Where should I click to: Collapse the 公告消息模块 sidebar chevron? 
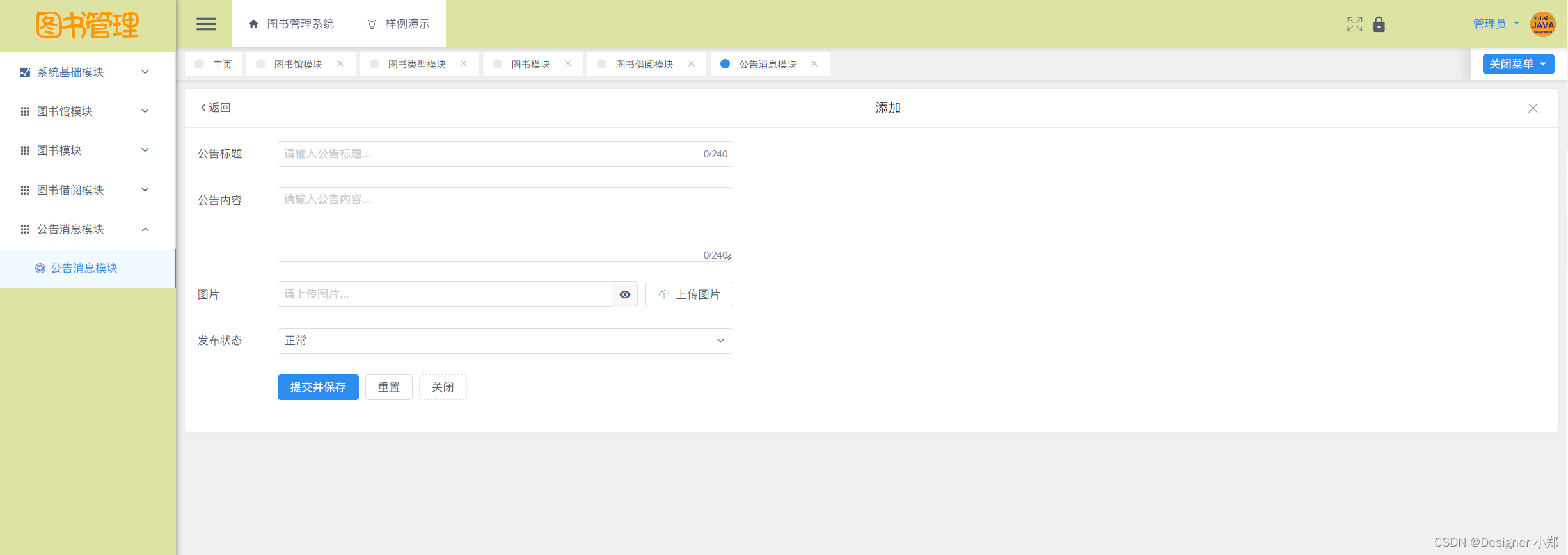[145, 229]
